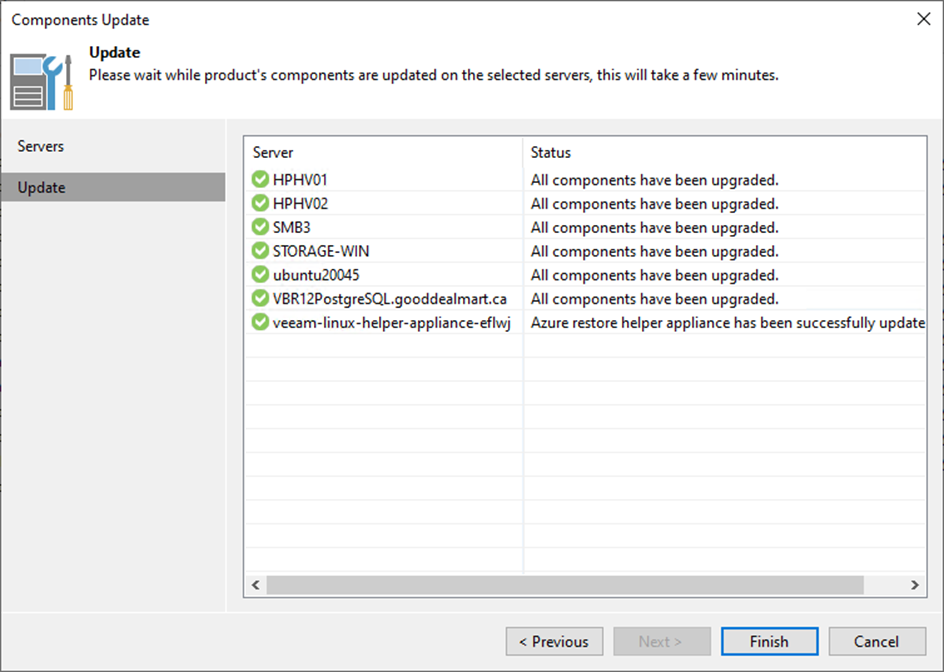Sort list by Server column header
Viewport: 944px width, 672px height.
pyautogui.click(x=384, y=153)
